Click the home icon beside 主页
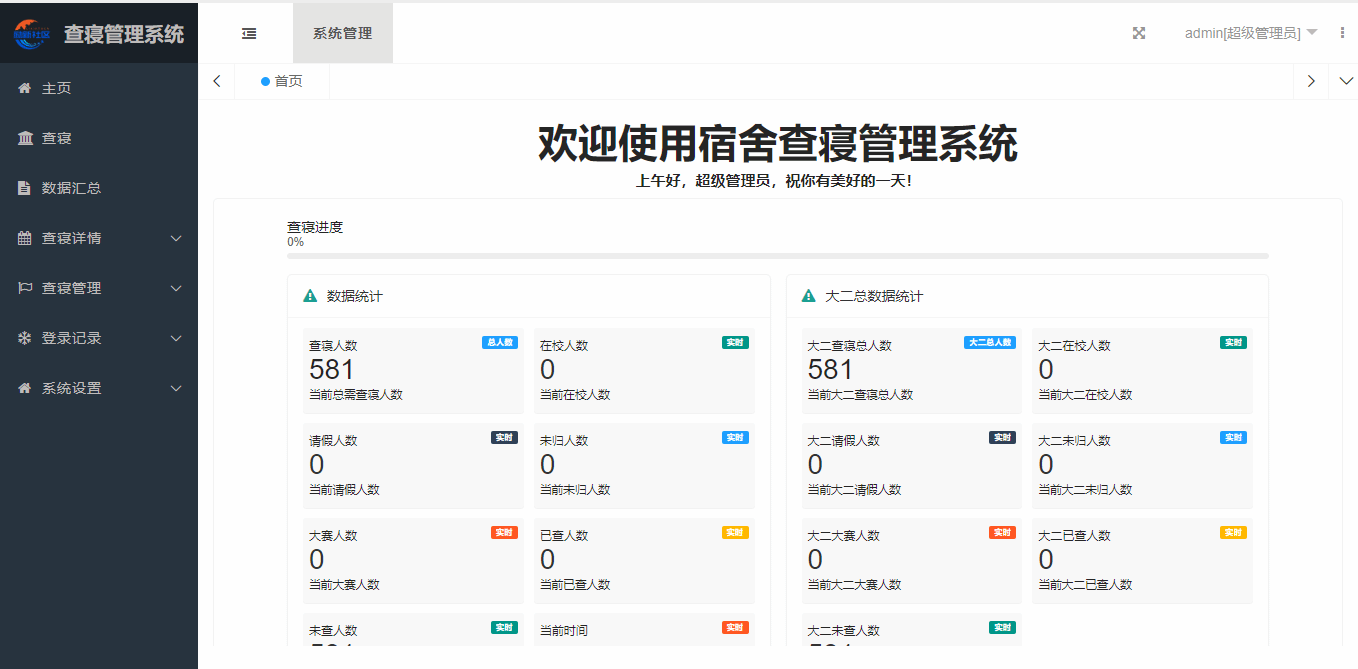 click(x=25, y=88)
